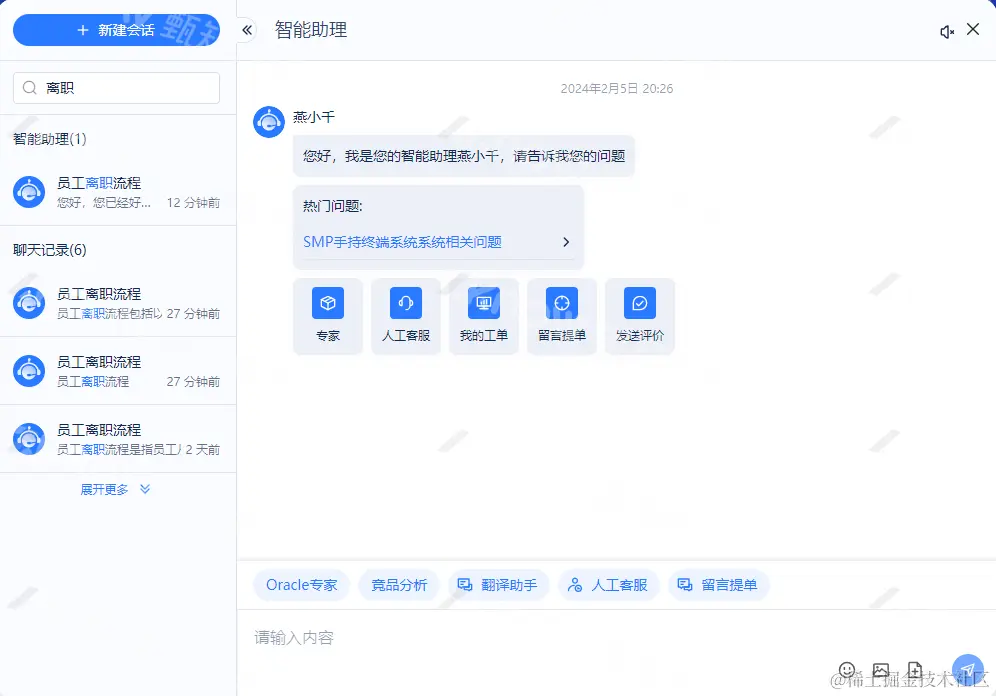Open the emoji picker
The width and height of the screenshot is (996, 696).
pos(847,670)
